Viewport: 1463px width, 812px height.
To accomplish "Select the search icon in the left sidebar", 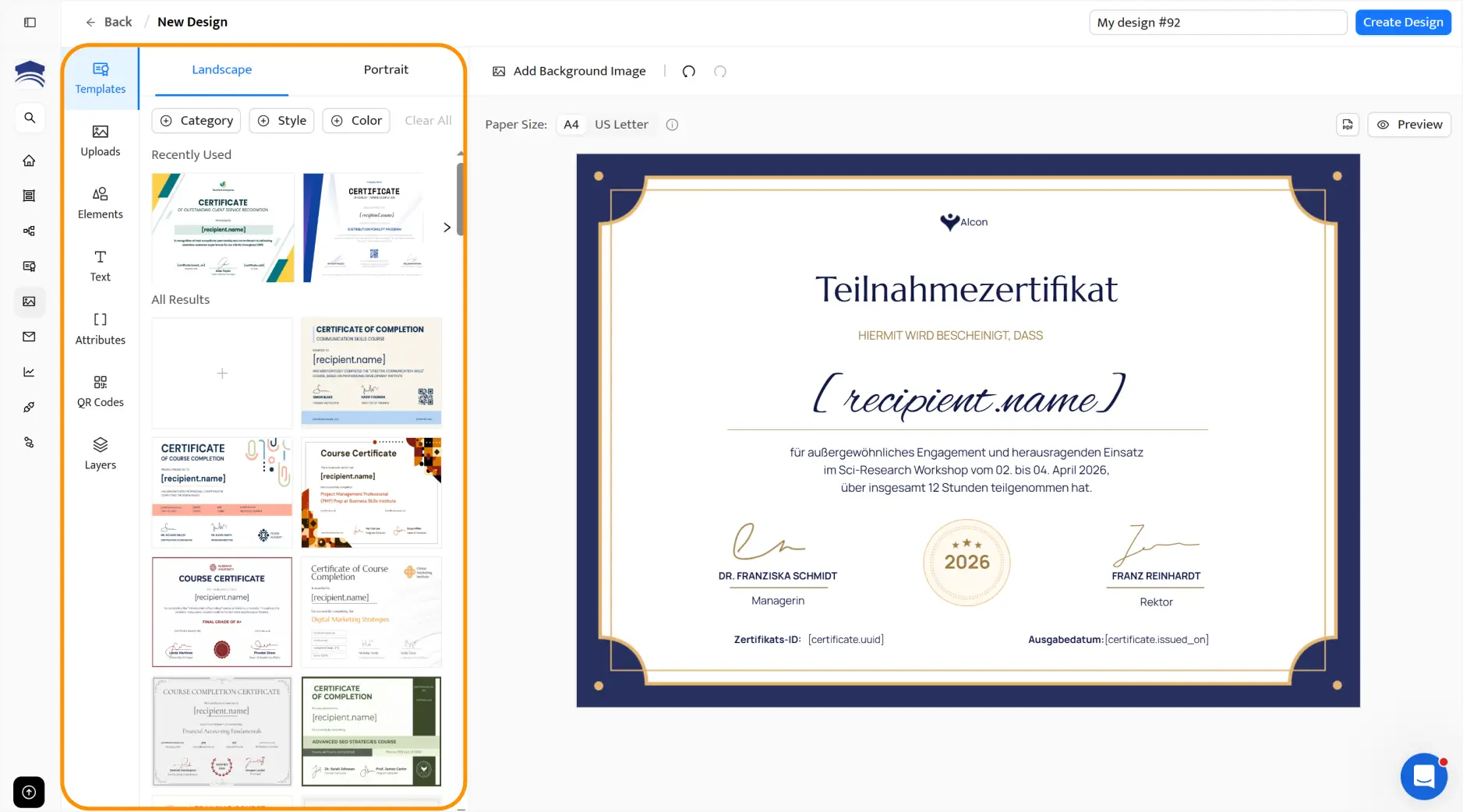I will (x=30, y=117).
